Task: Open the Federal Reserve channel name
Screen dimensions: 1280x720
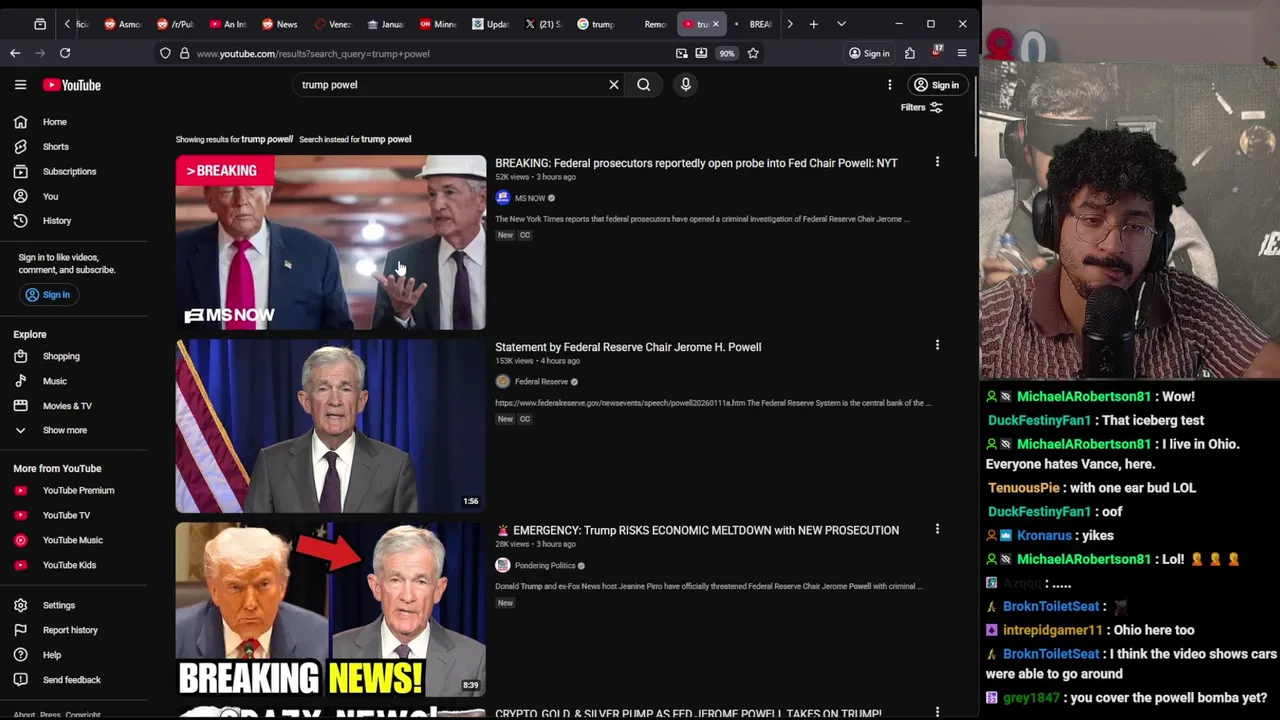Action: 541,382
